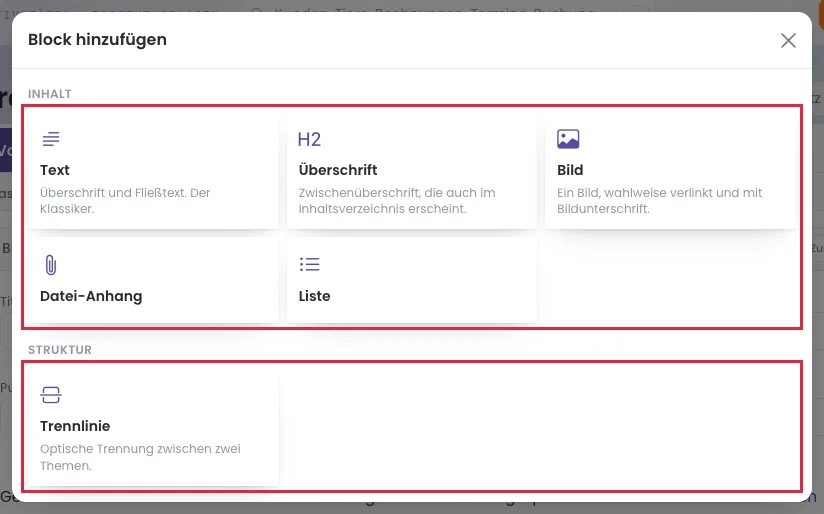The image size is (824, 514).
Task: Add a Bild block via its title
Action: point(570,170)
